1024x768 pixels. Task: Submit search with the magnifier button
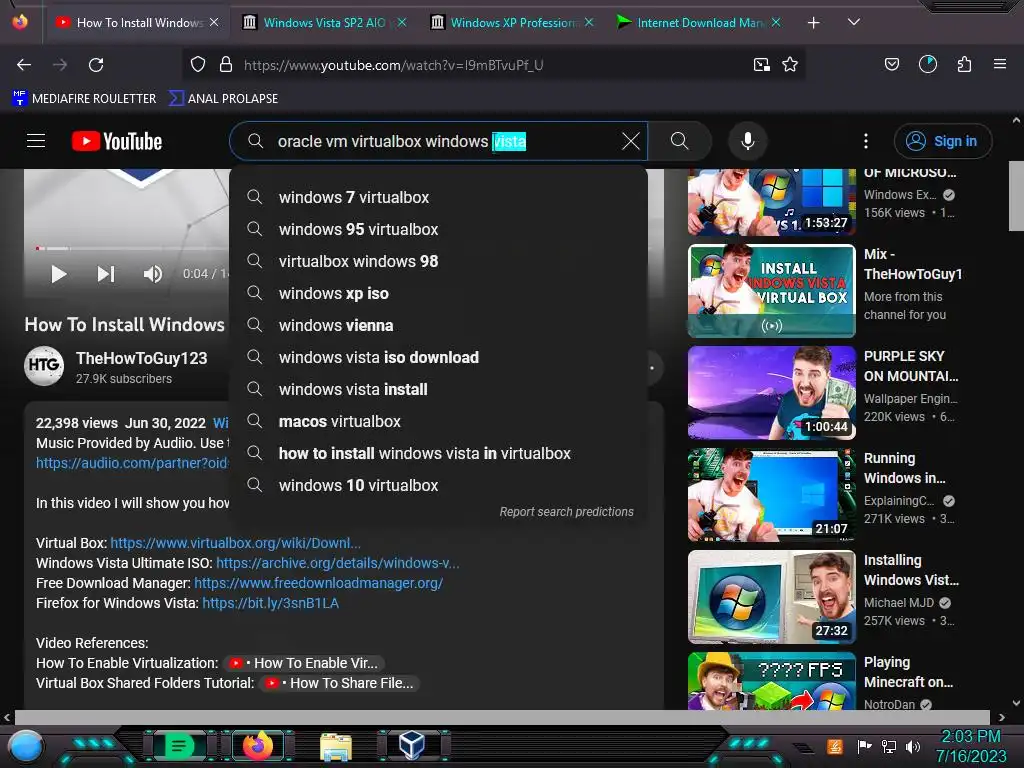pos(680,141)
